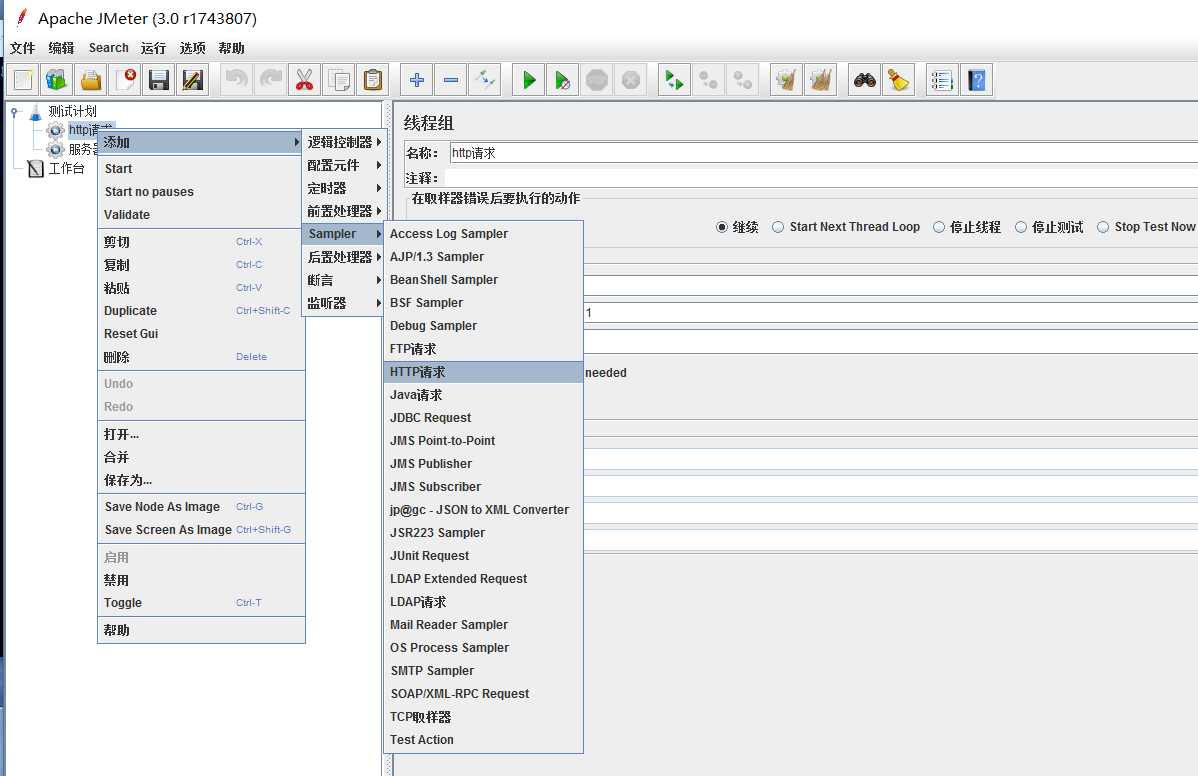
Task: Click the Function Helper list icon
Action: [942, 80]
